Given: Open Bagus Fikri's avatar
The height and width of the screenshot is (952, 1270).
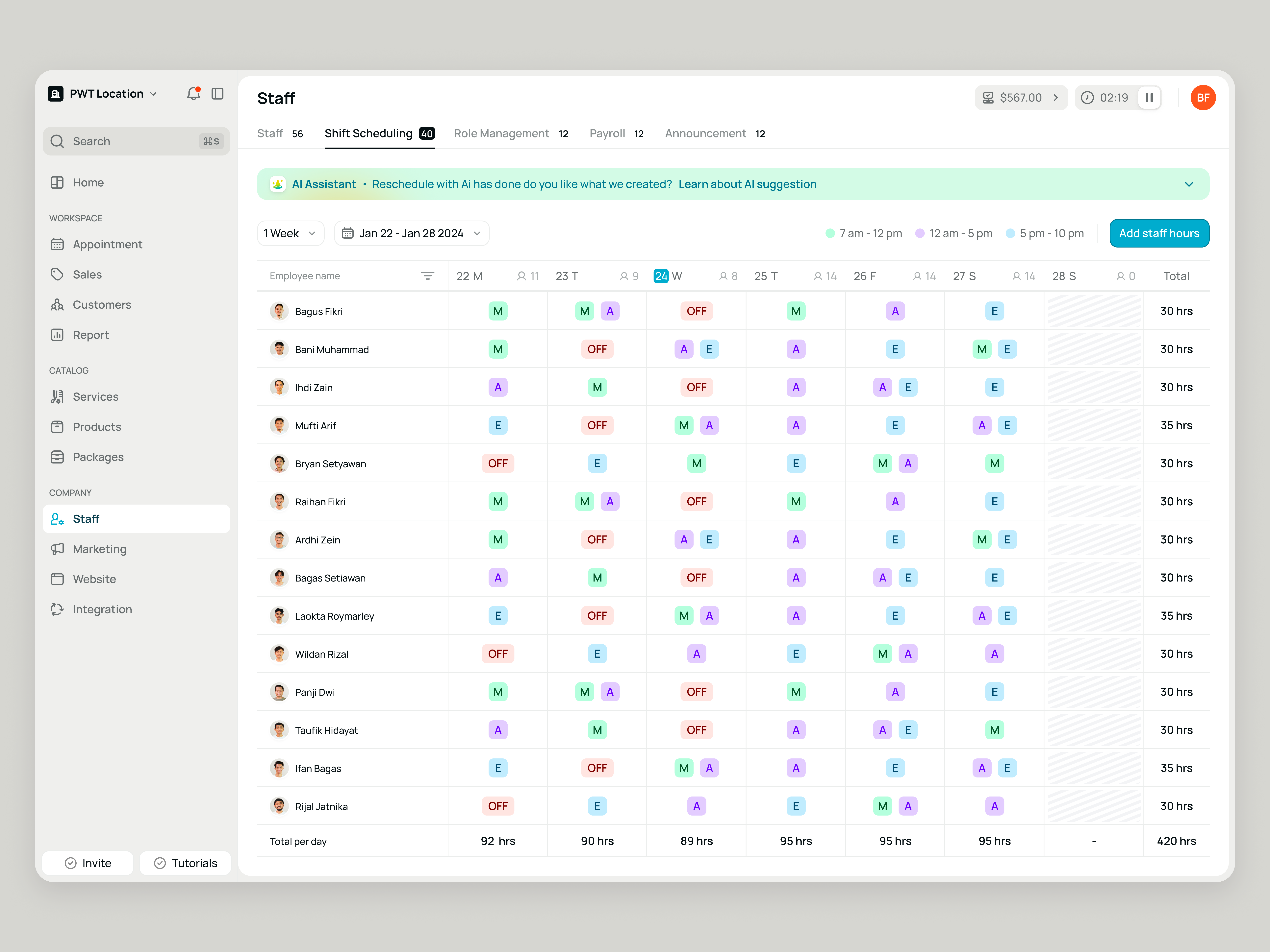Looking at the screenshot, I should point(279,311).
